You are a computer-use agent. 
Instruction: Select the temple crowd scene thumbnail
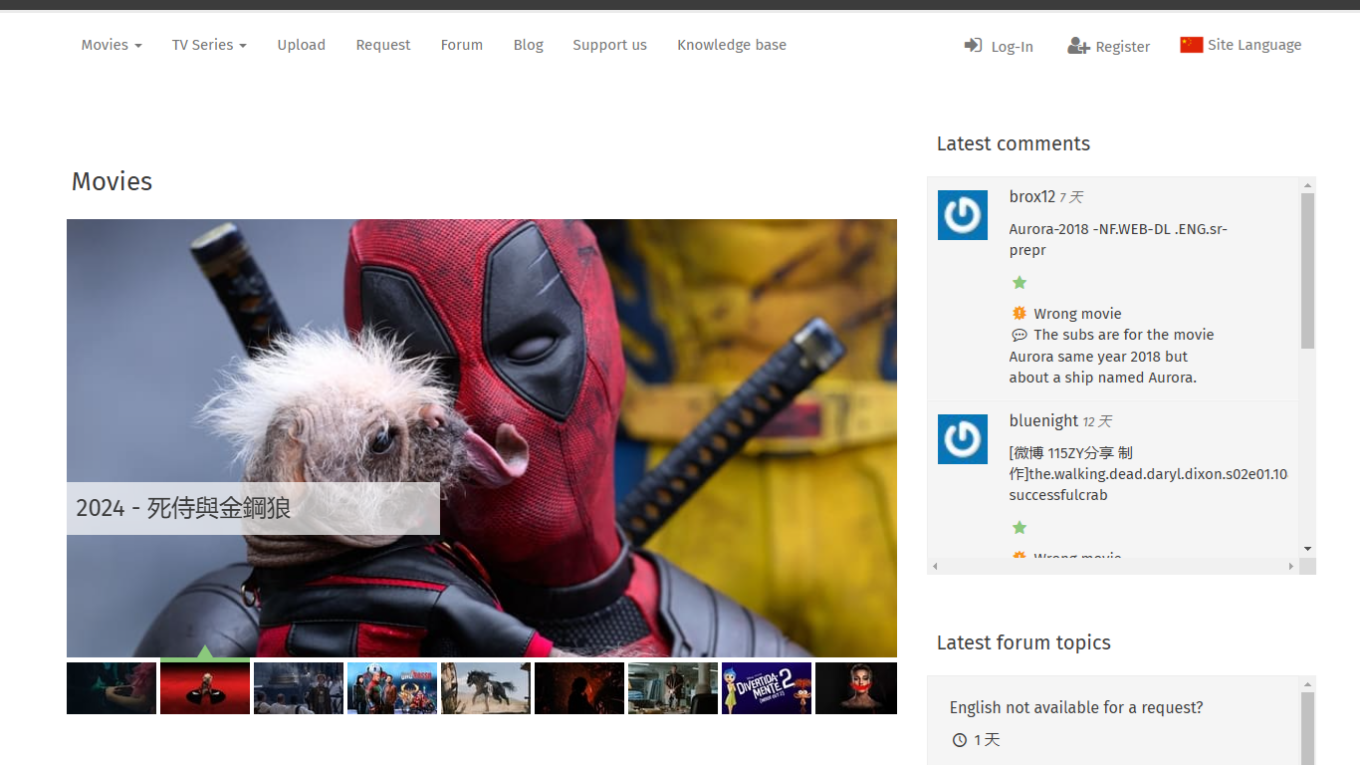pyautogui.click(x=298, y=688)
